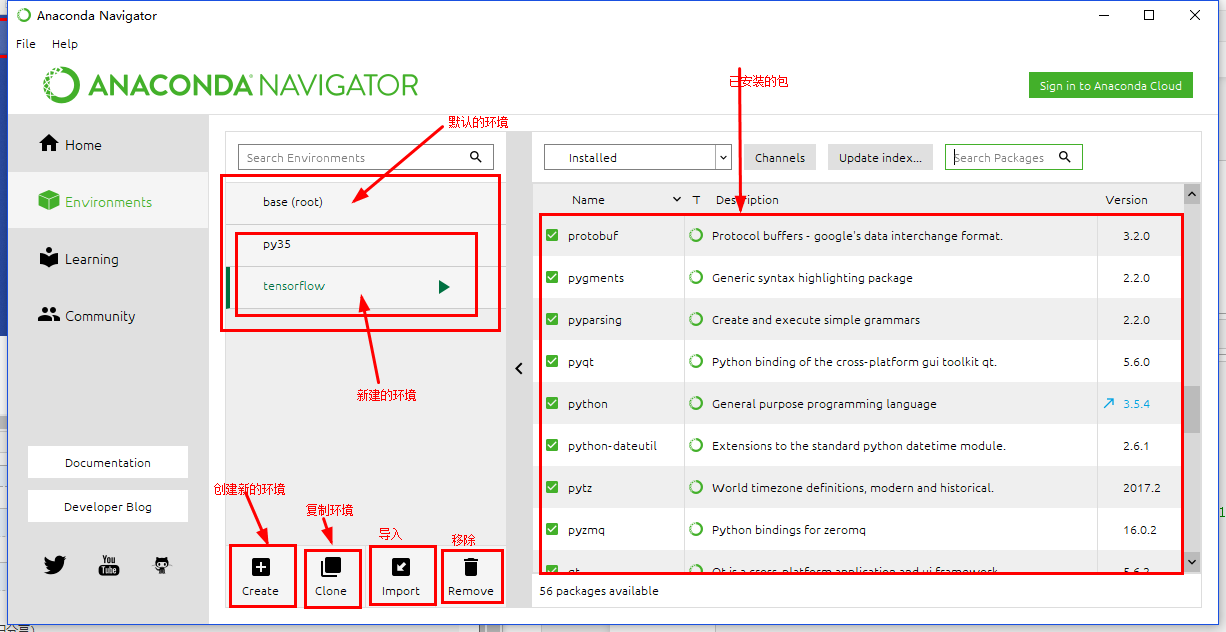This screenshot has width=1226, height=632.
Task: Click the pyparsing package status circle icon
Action: click(696, 320)
